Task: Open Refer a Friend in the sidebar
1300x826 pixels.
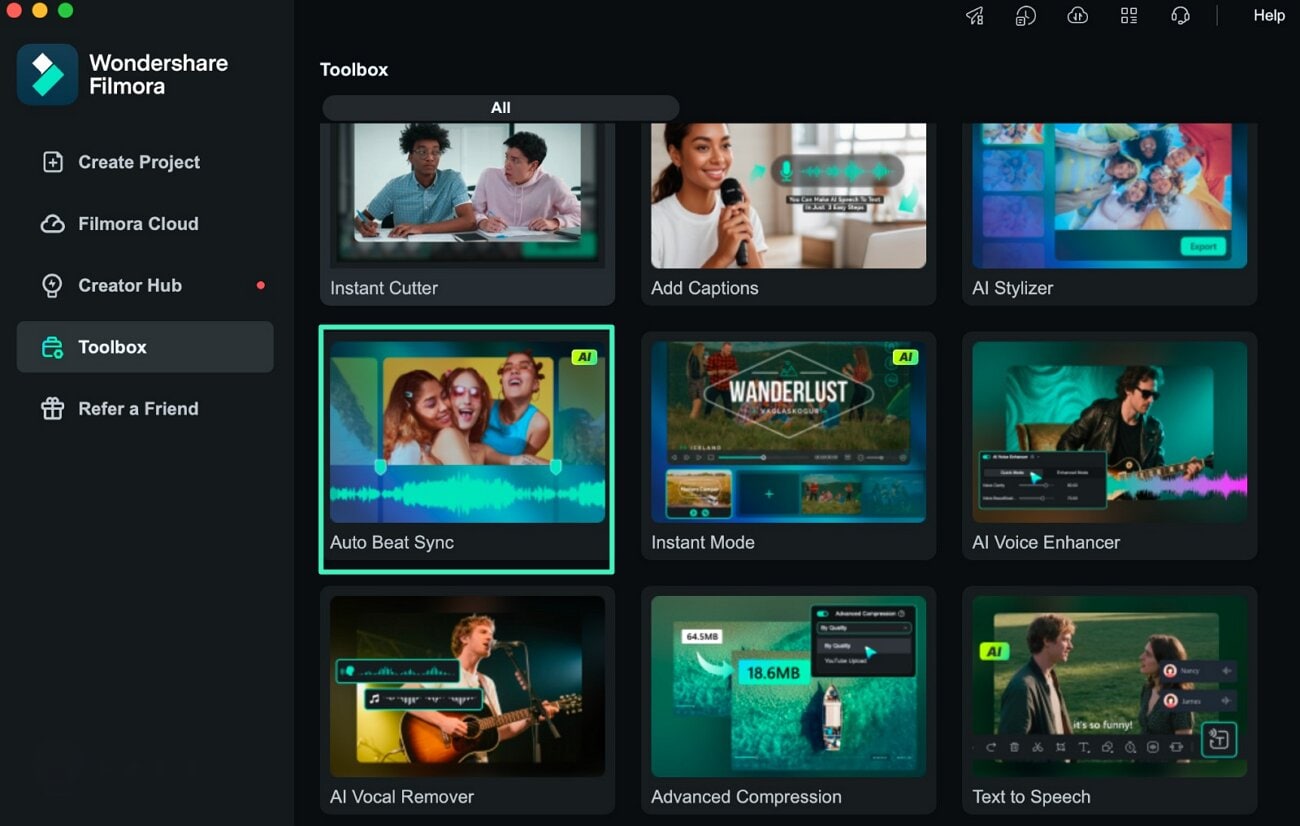Action: tap(145, 408)
